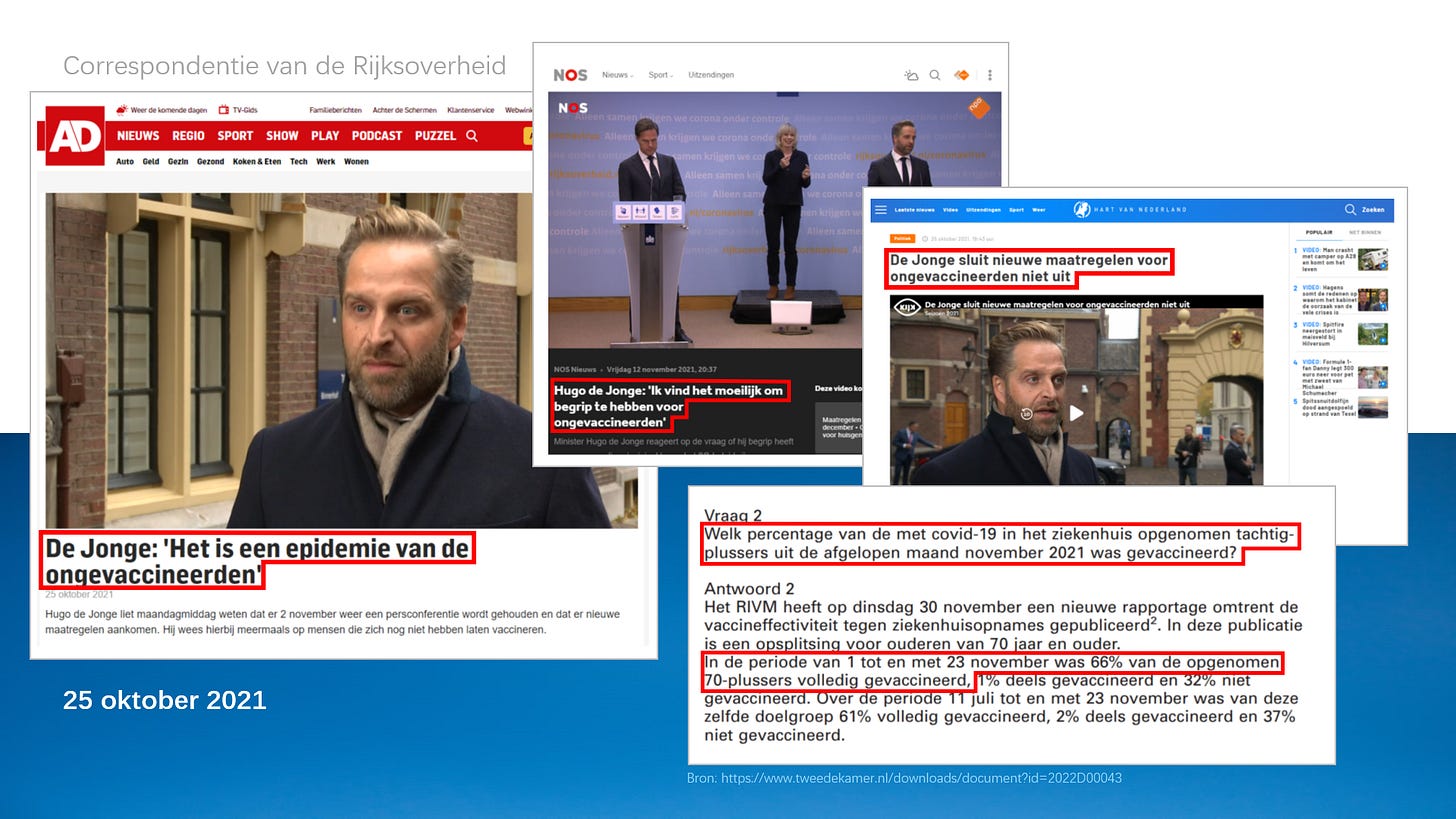Click 'Achter de Schermen' in AD top bar
1456x819 pixels.
coord(405,110)
